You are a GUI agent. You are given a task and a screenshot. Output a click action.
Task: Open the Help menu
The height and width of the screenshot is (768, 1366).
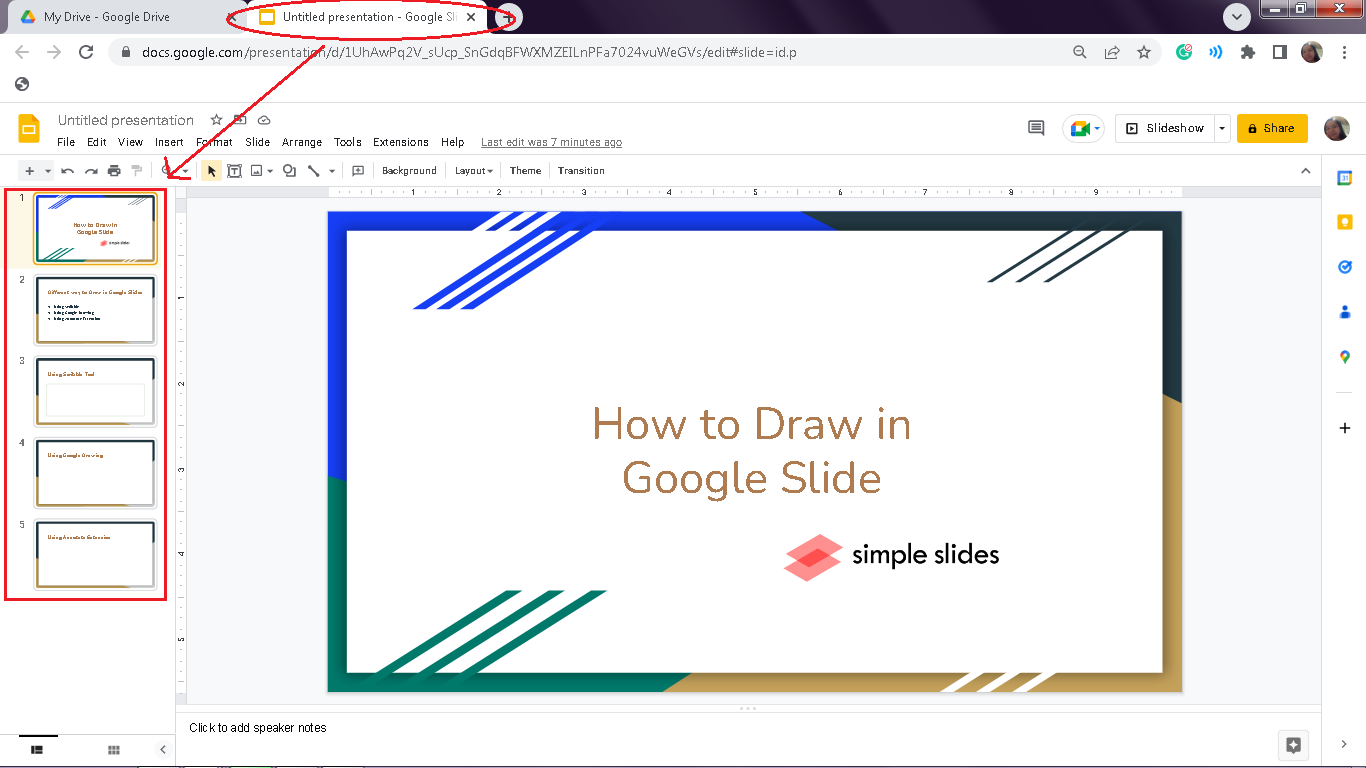coord(453,142)
